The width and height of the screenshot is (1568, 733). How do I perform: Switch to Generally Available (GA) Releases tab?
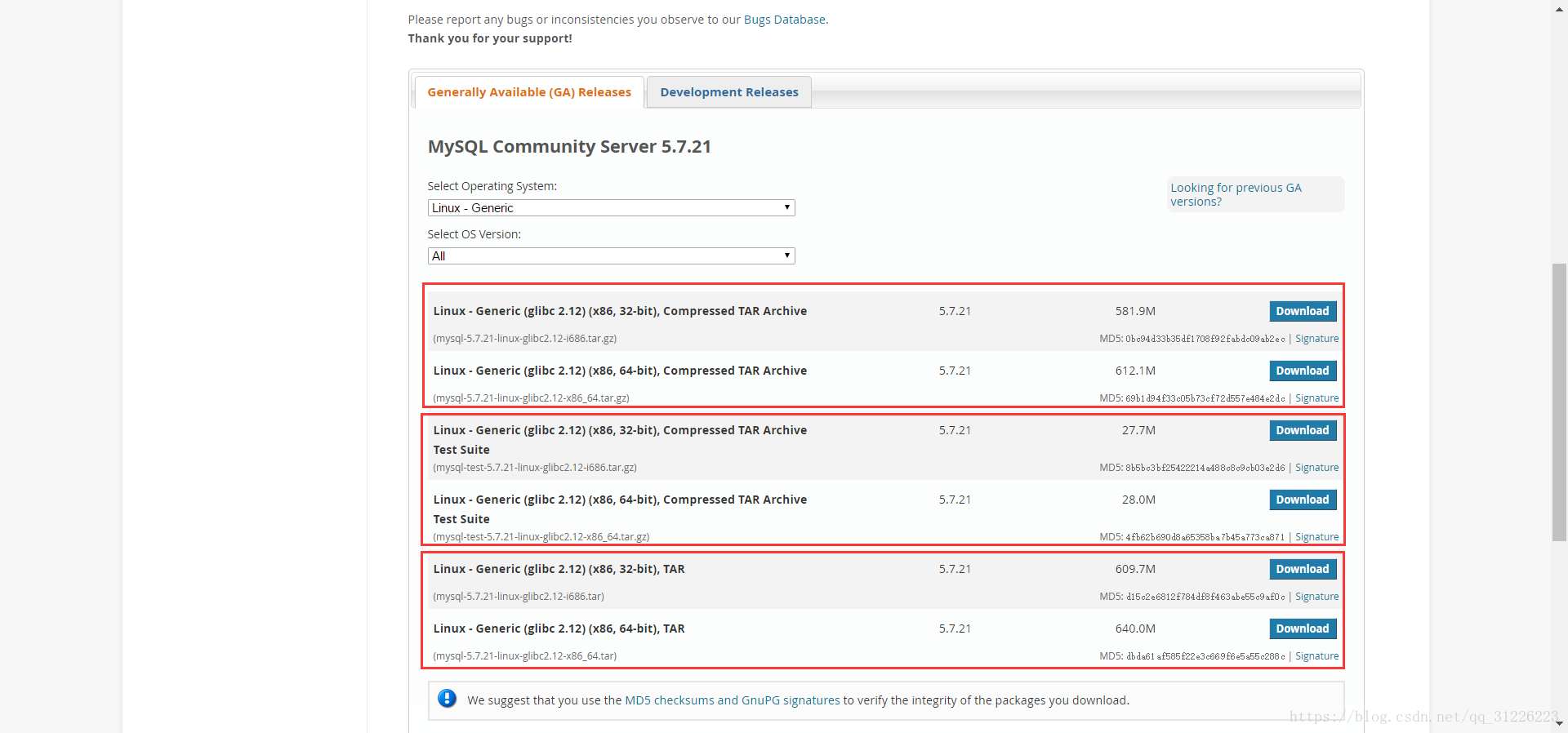tap(529, 92)
